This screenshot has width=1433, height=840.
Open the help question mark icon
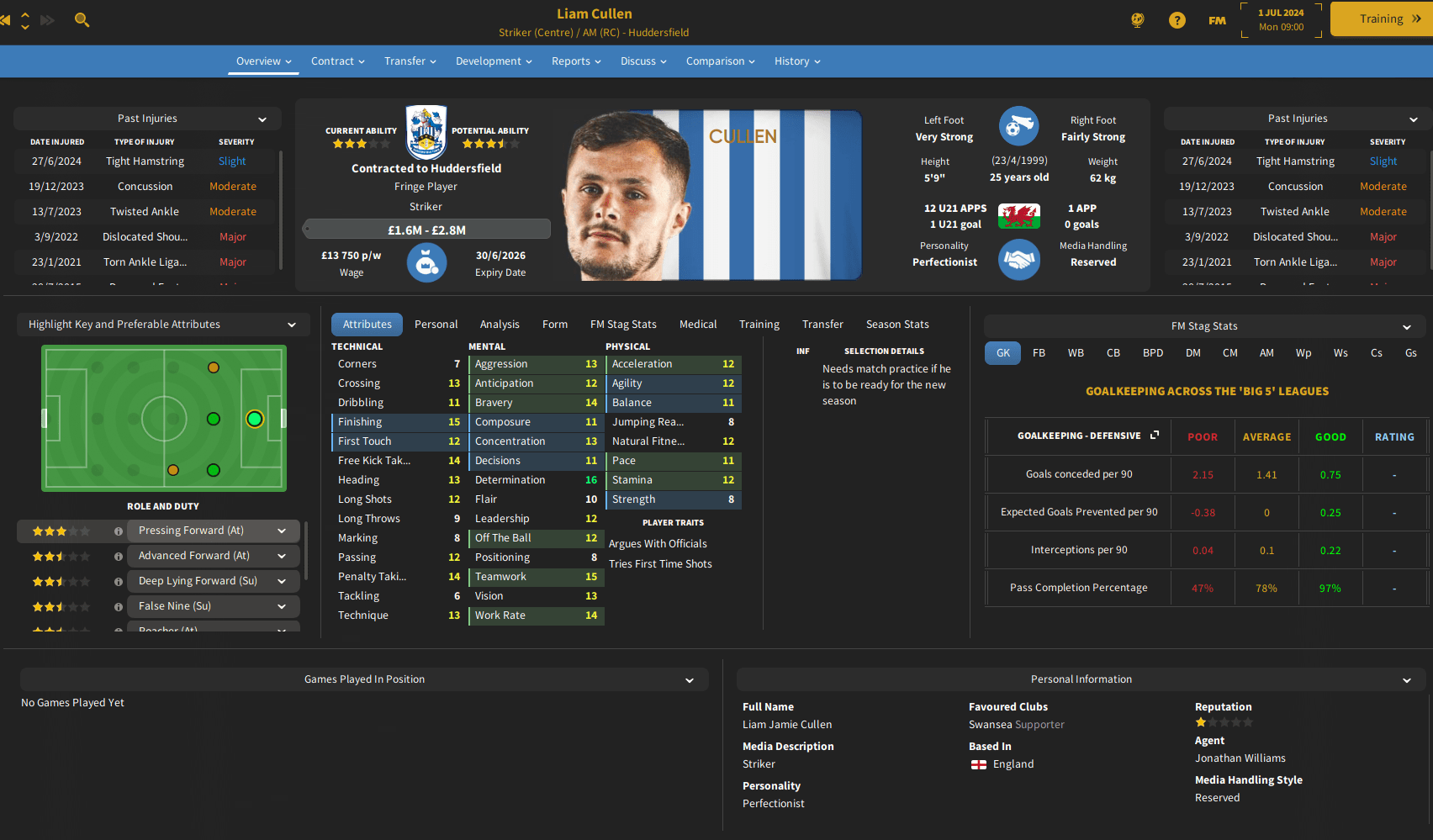(1177, 20)
